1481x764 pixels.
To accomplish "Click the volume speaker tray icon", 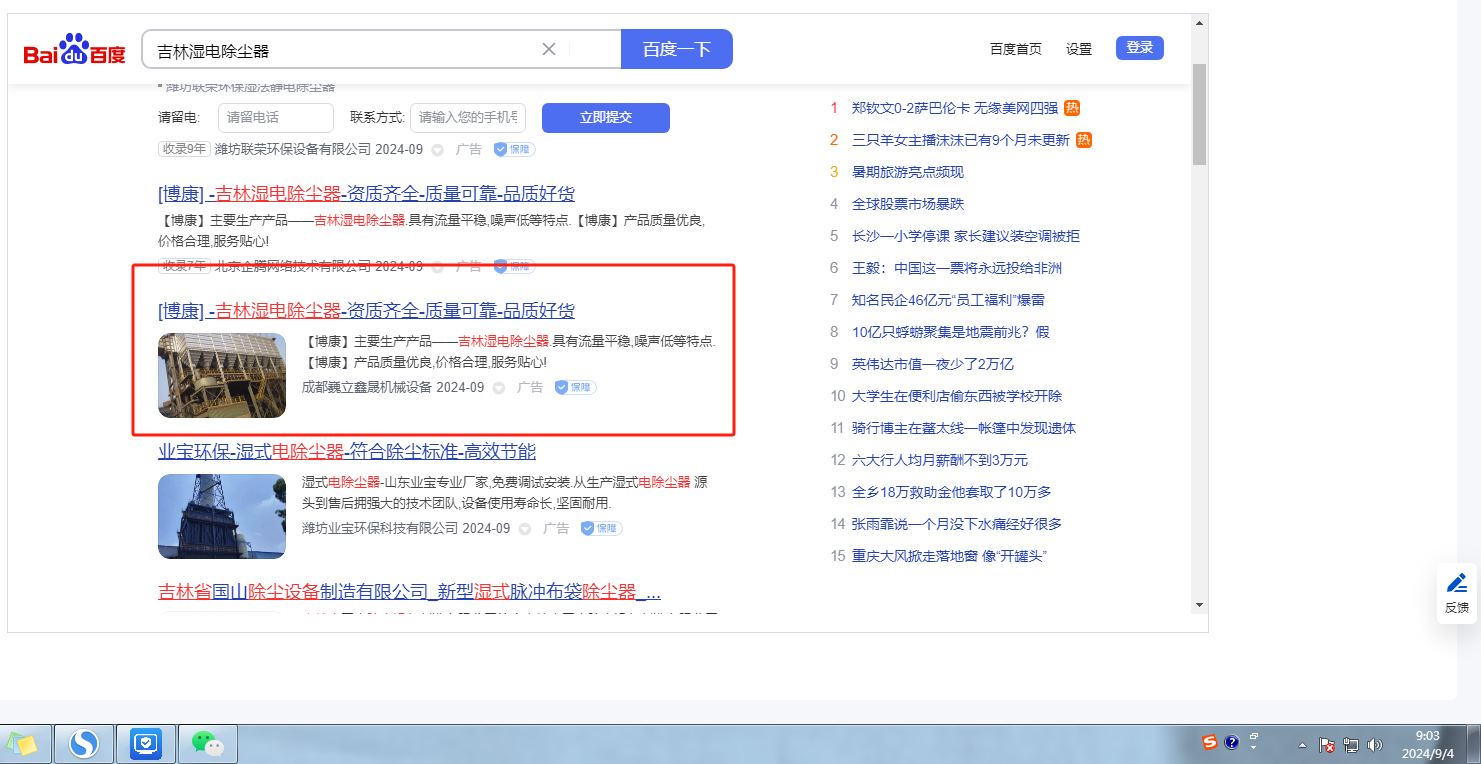I will pos(1374,745).
